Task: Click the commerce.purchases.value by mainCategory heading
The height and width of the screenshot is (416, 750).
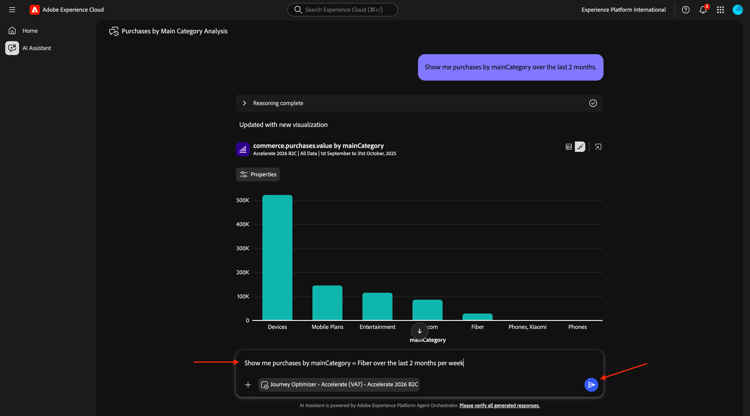Action: 318,145
